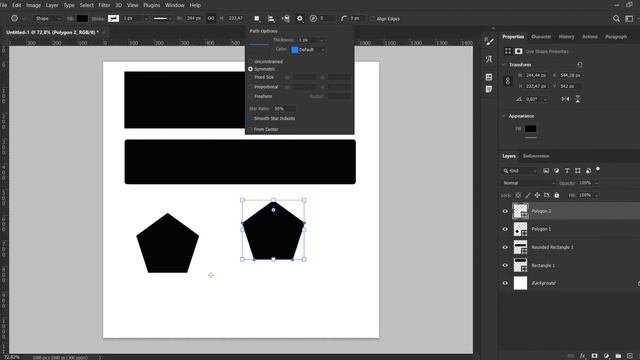Lock transparent pixels icon in Layers panel
640x360 pixels.
pos(518,196)
